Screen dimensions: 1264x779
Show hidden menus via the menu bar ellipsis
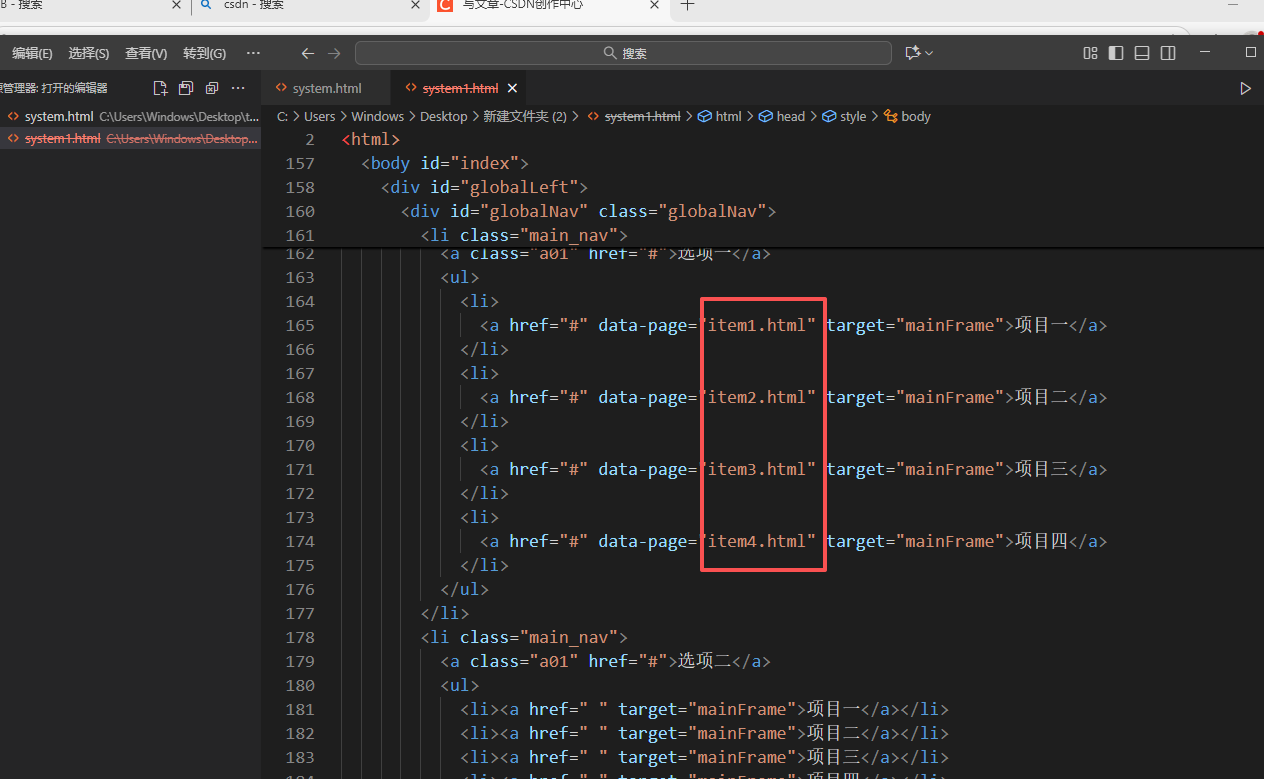pyautogui.click(x=253, y=53)
